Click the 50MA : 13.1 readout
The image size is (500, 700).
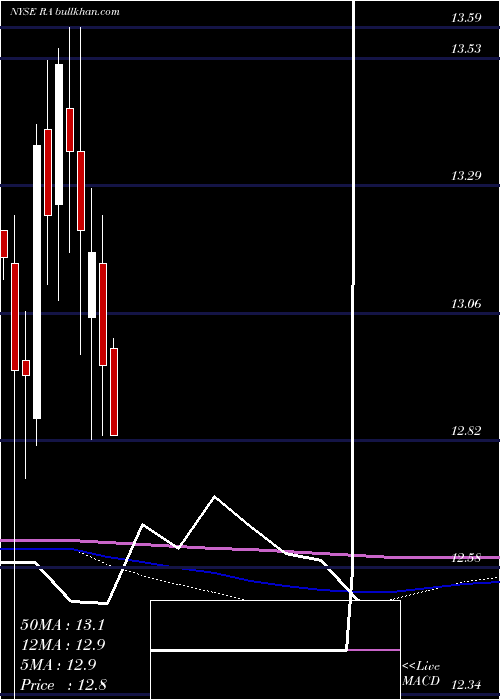click(62, 625)
